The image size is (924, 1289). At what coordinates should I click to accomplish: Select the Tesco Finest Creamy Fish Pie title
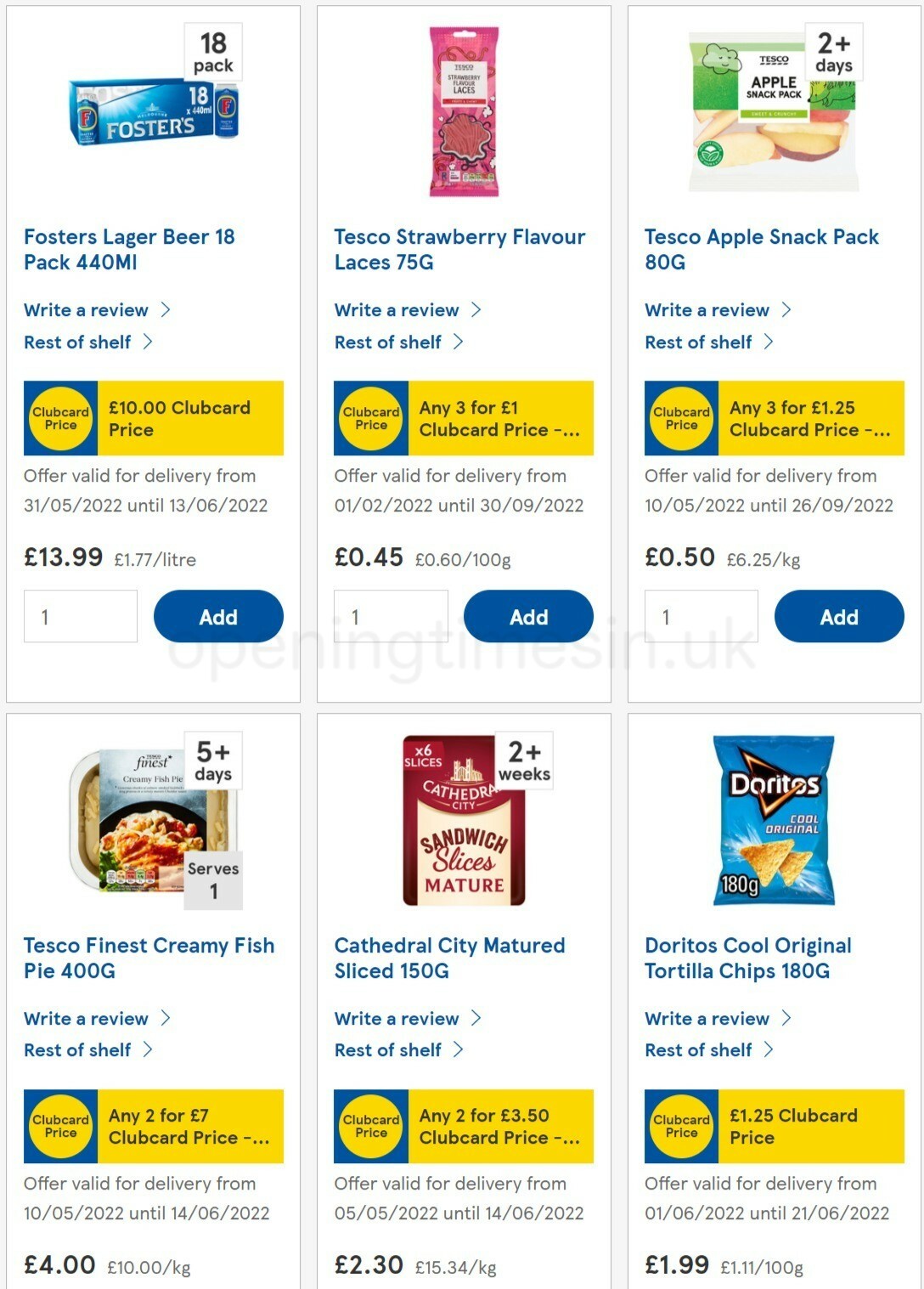point(149,958)
